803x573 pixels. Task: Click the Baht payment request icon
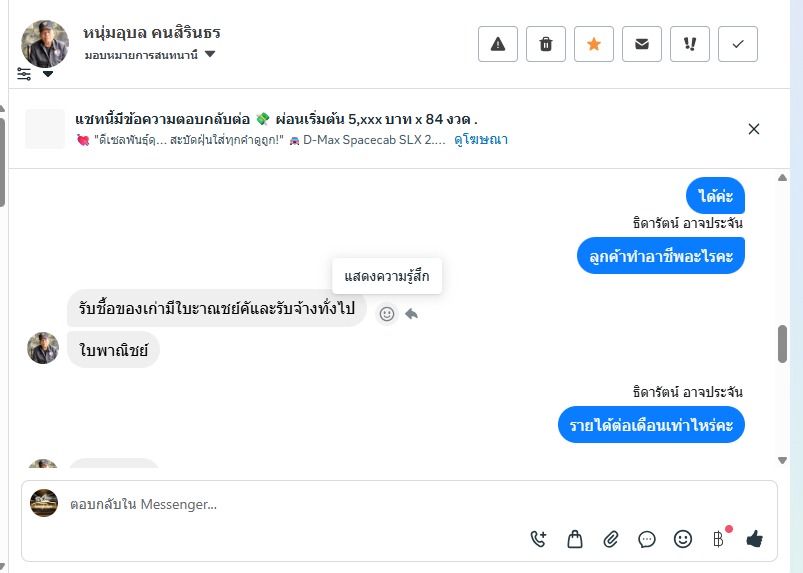point(718,539)
